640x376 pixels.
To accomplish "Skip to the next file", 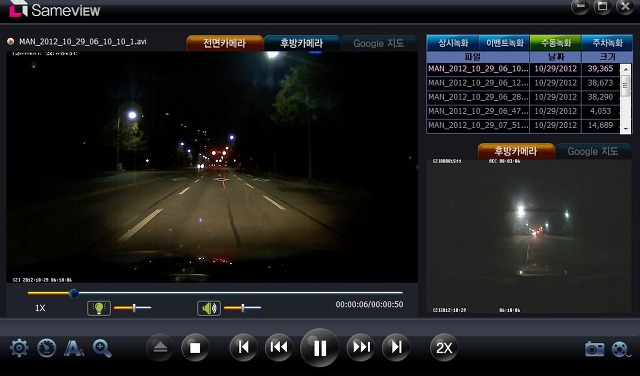I will [396, 347].
